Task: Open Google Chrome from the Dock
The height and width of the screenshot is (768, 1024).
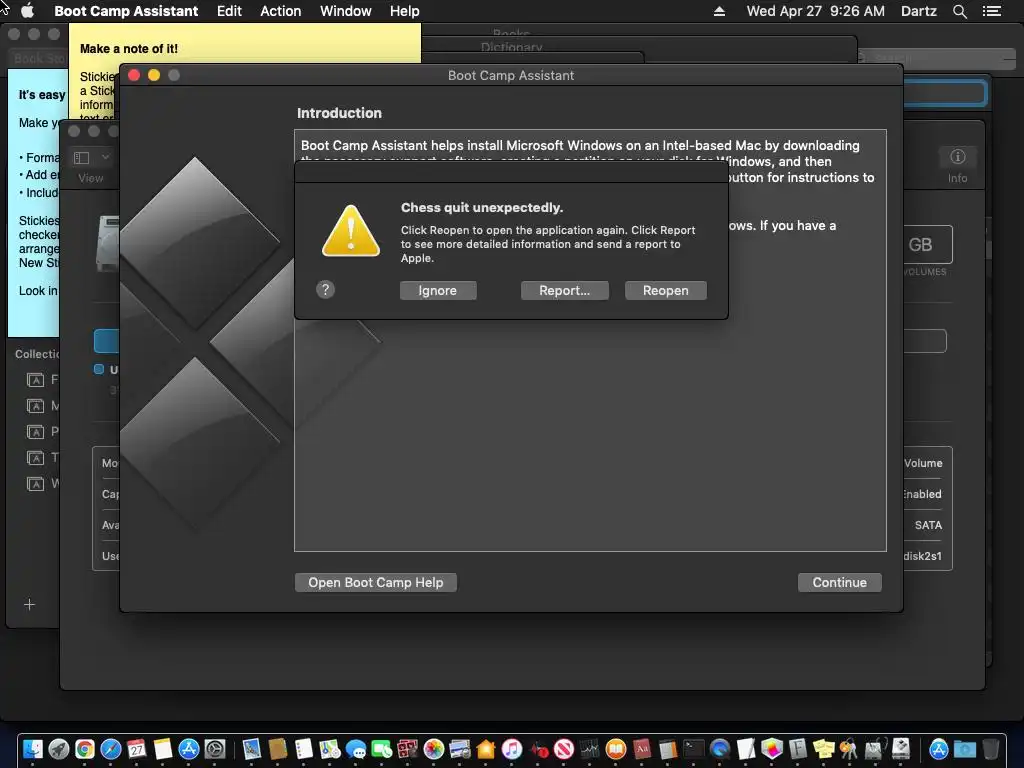Action: (84, 748)
